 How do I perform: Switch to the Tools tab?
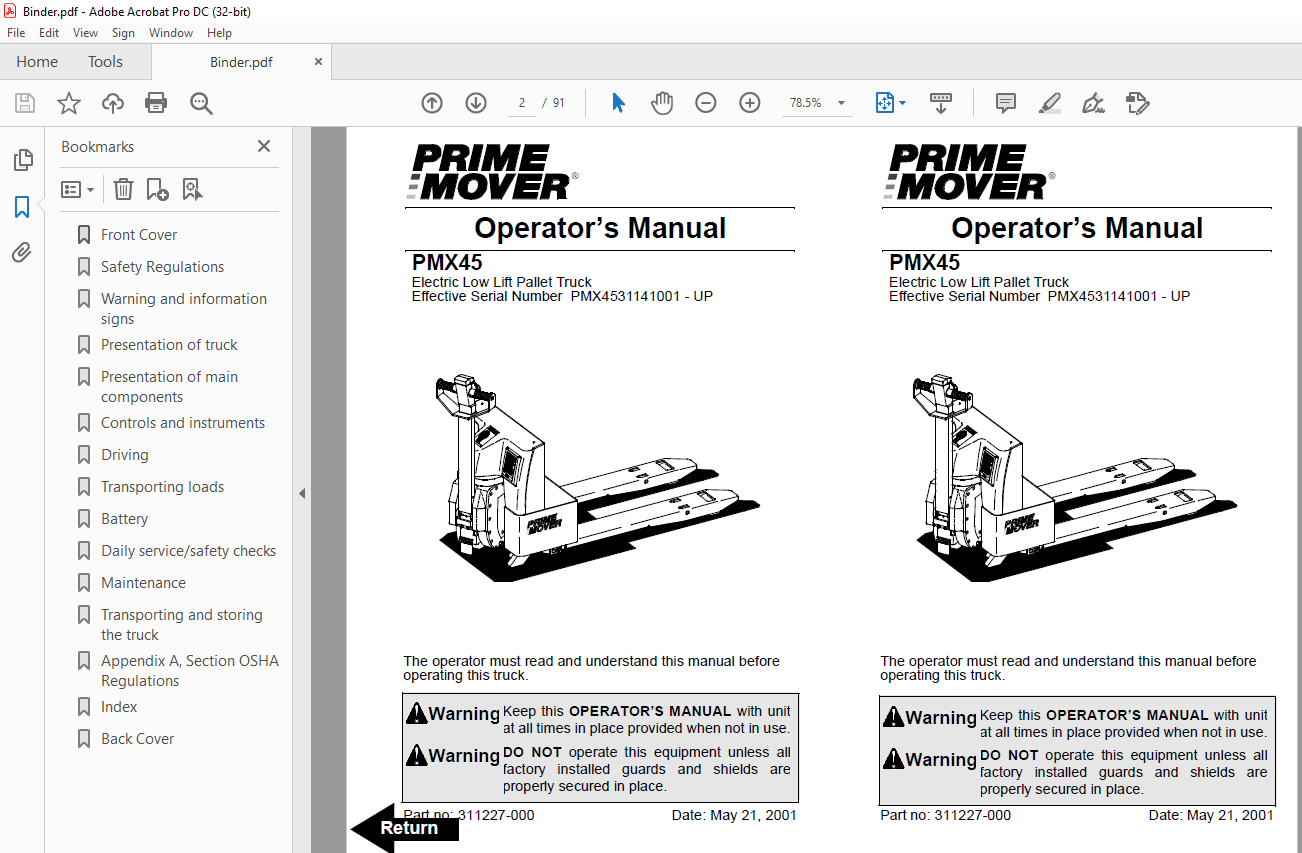click(x=105, y=62)
